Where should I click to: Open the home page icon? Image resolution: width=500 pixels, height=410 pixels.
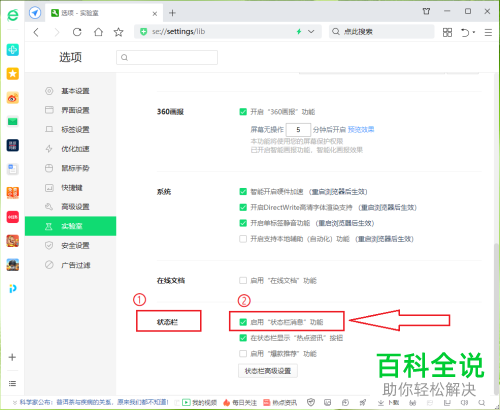98,32
